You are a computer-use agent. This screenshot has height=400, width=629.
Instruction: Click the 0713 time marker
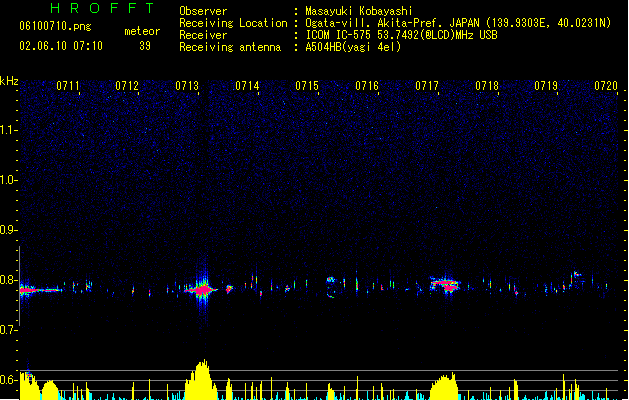pyautogui.click(x=187, y=86)
